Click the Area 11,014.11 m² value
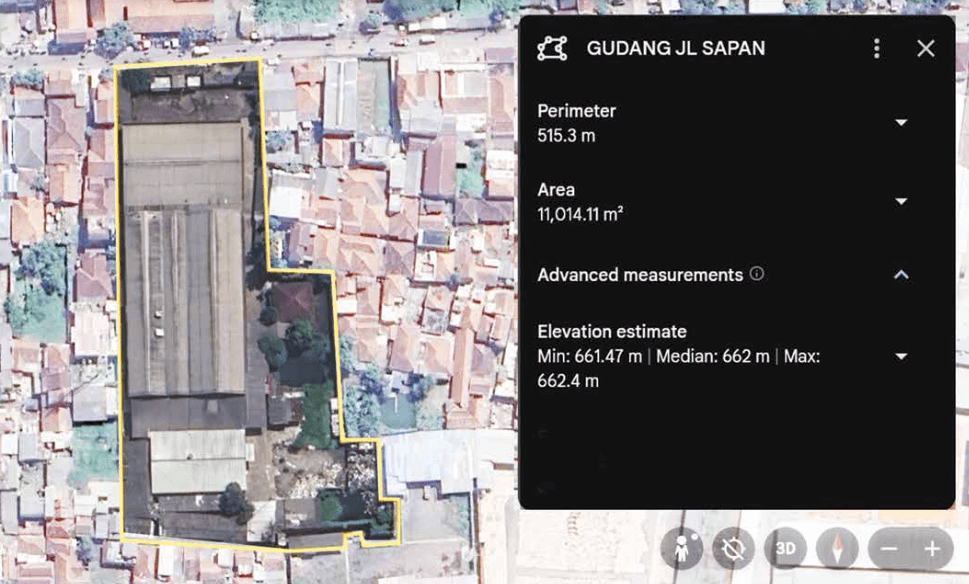The width and height of the screenshot is (969, 584). (x=580, y=213)
